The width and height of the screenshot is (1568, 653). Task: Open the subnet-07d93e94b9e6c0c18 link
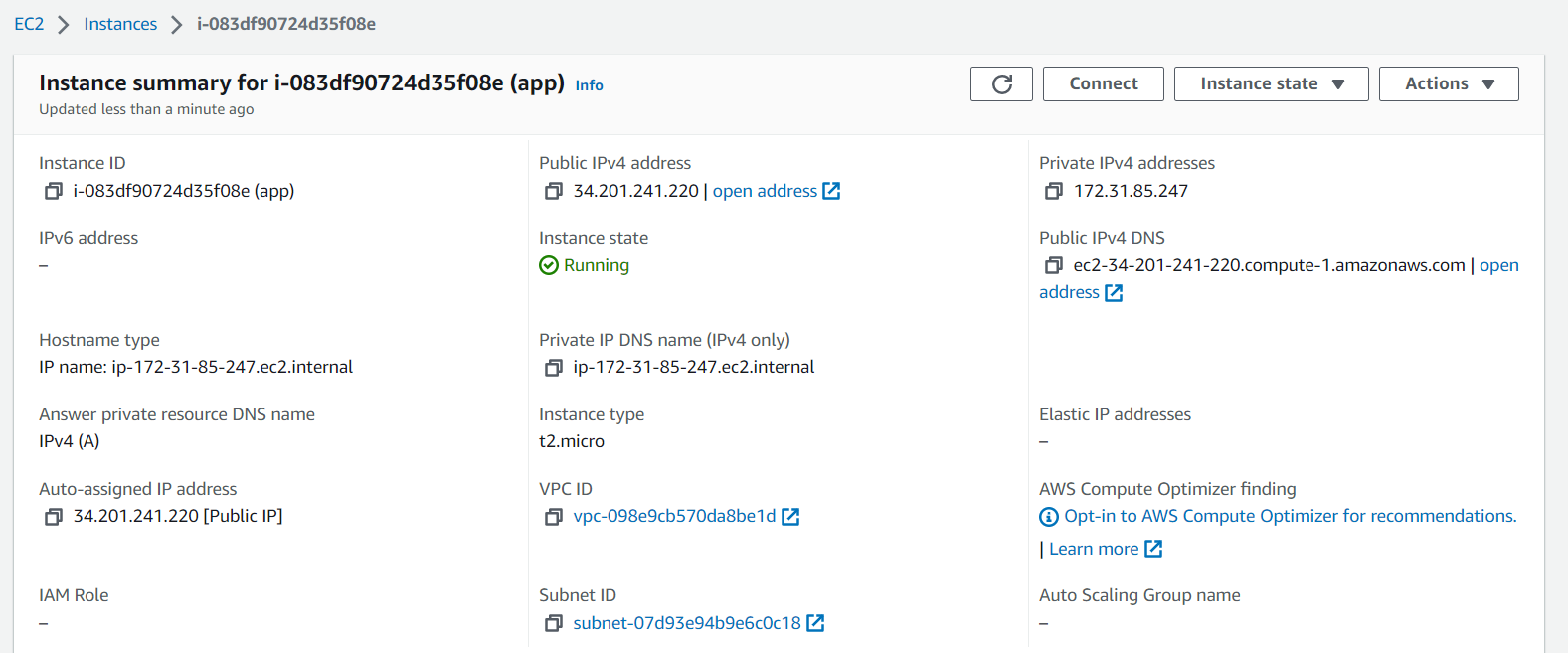point(686,623)
